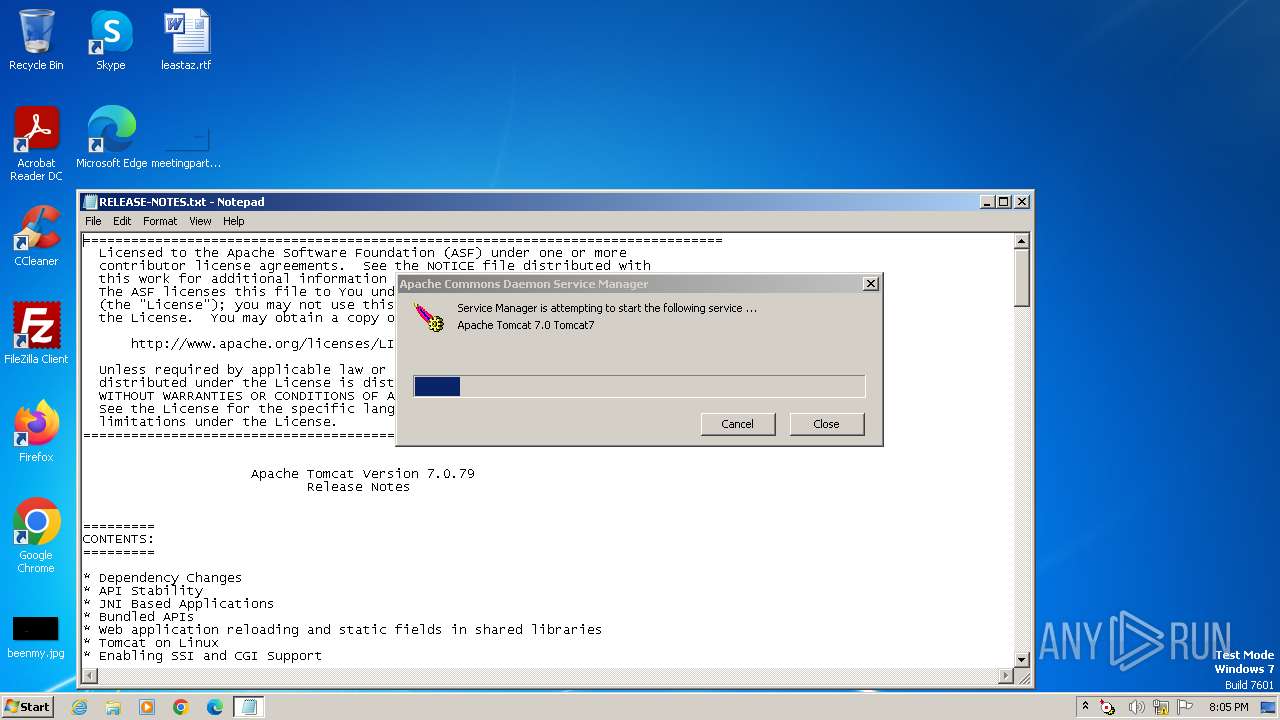Select the beenmy.jpg desktop file
Image resolution: width=1280 pixels, height=720 pixels.
[36, 638]
